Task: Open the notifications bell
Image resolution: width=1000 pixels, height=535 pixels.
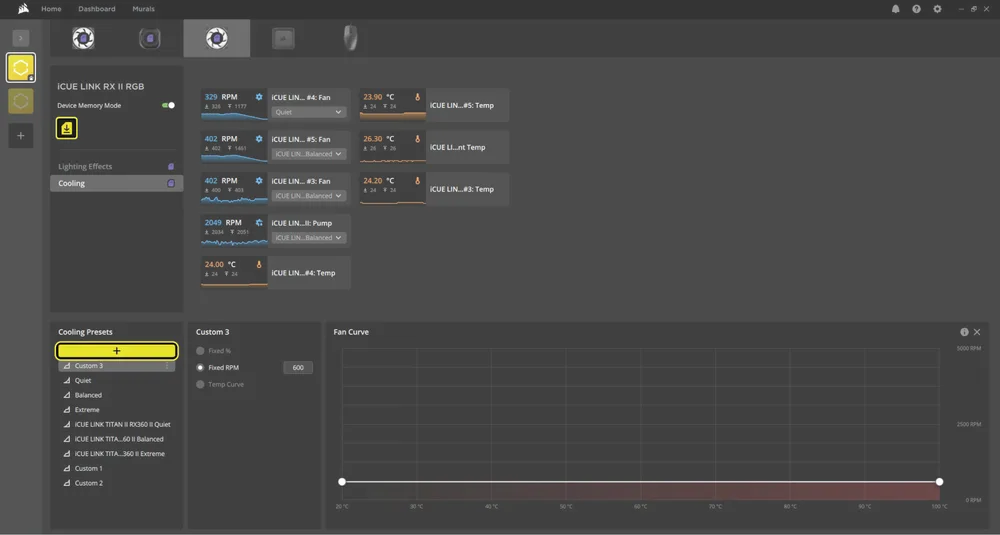Action: (895, 9)
